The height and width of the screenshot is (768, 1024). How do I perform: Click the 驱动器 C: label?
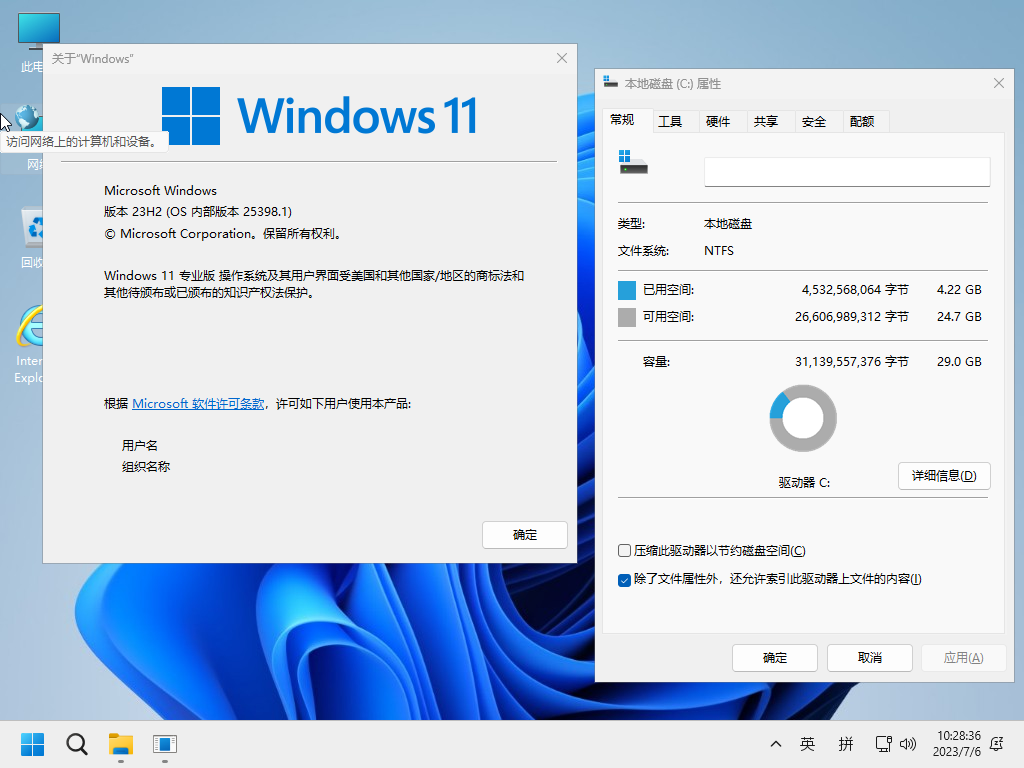click(x=804, y=483)
